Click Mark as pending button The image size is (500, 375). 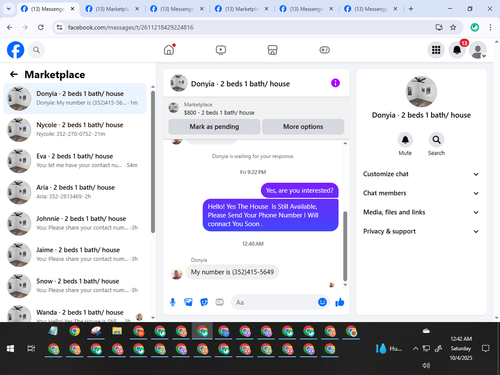[214, 127]
